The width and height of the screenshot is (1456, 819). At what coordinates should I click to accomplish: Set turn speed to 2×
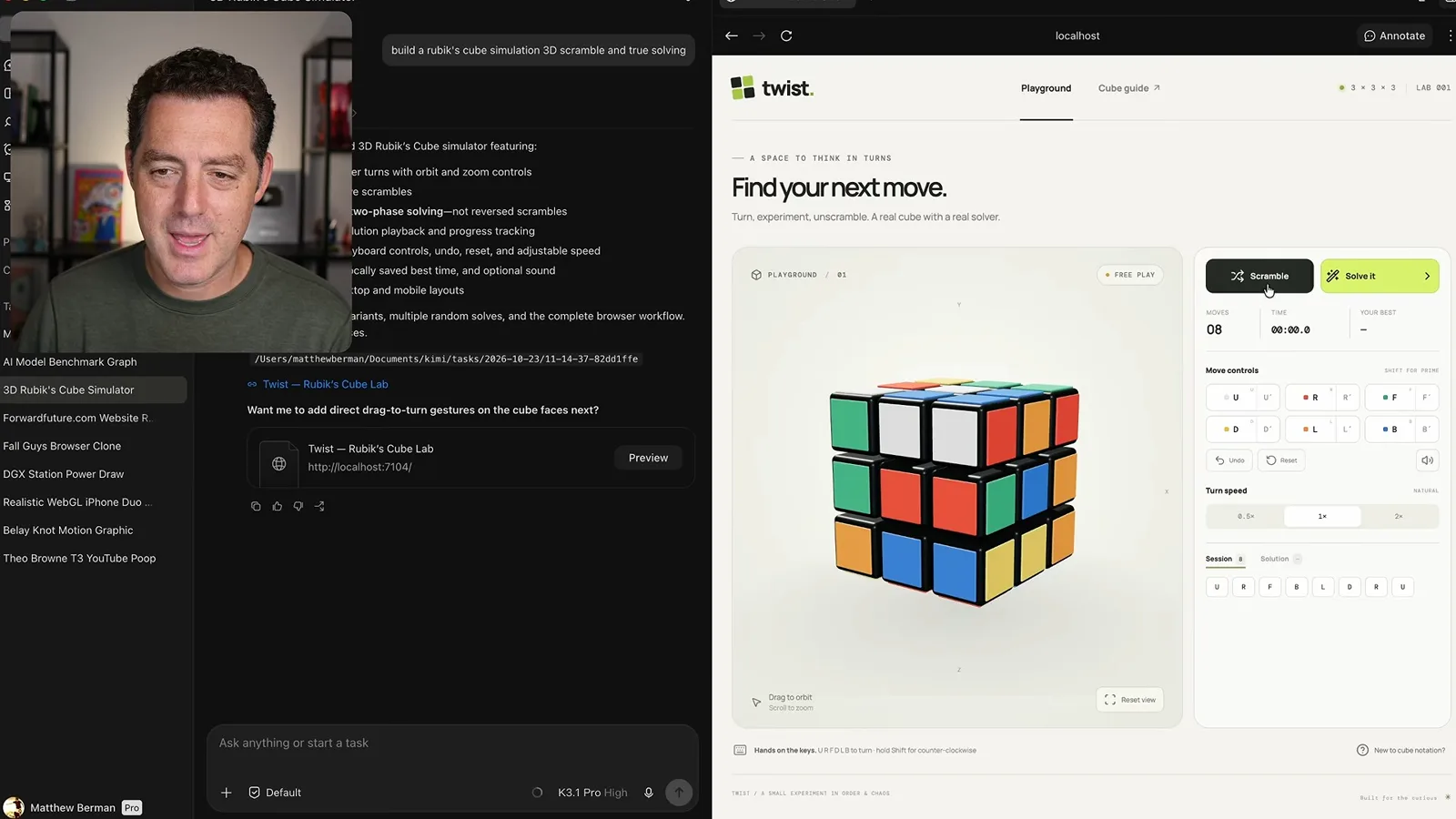point(1399,517)
